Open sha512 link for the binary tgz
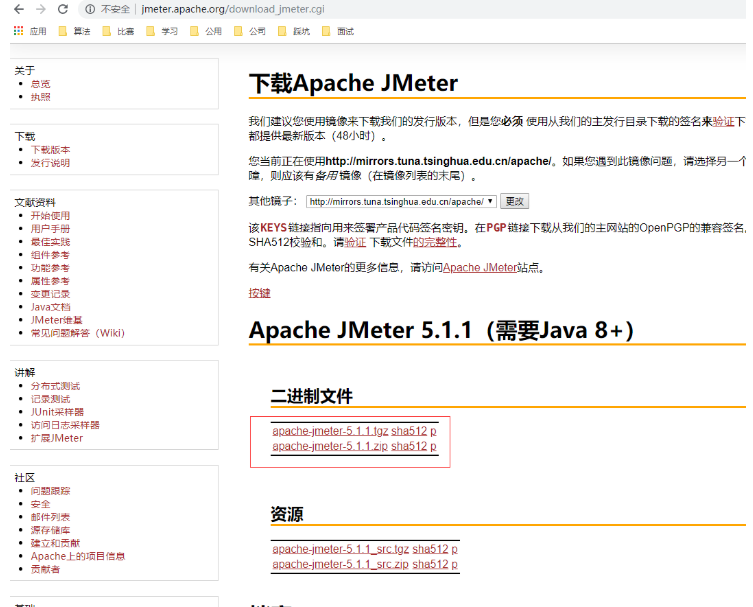753x607 pixels. click(409, 431)
